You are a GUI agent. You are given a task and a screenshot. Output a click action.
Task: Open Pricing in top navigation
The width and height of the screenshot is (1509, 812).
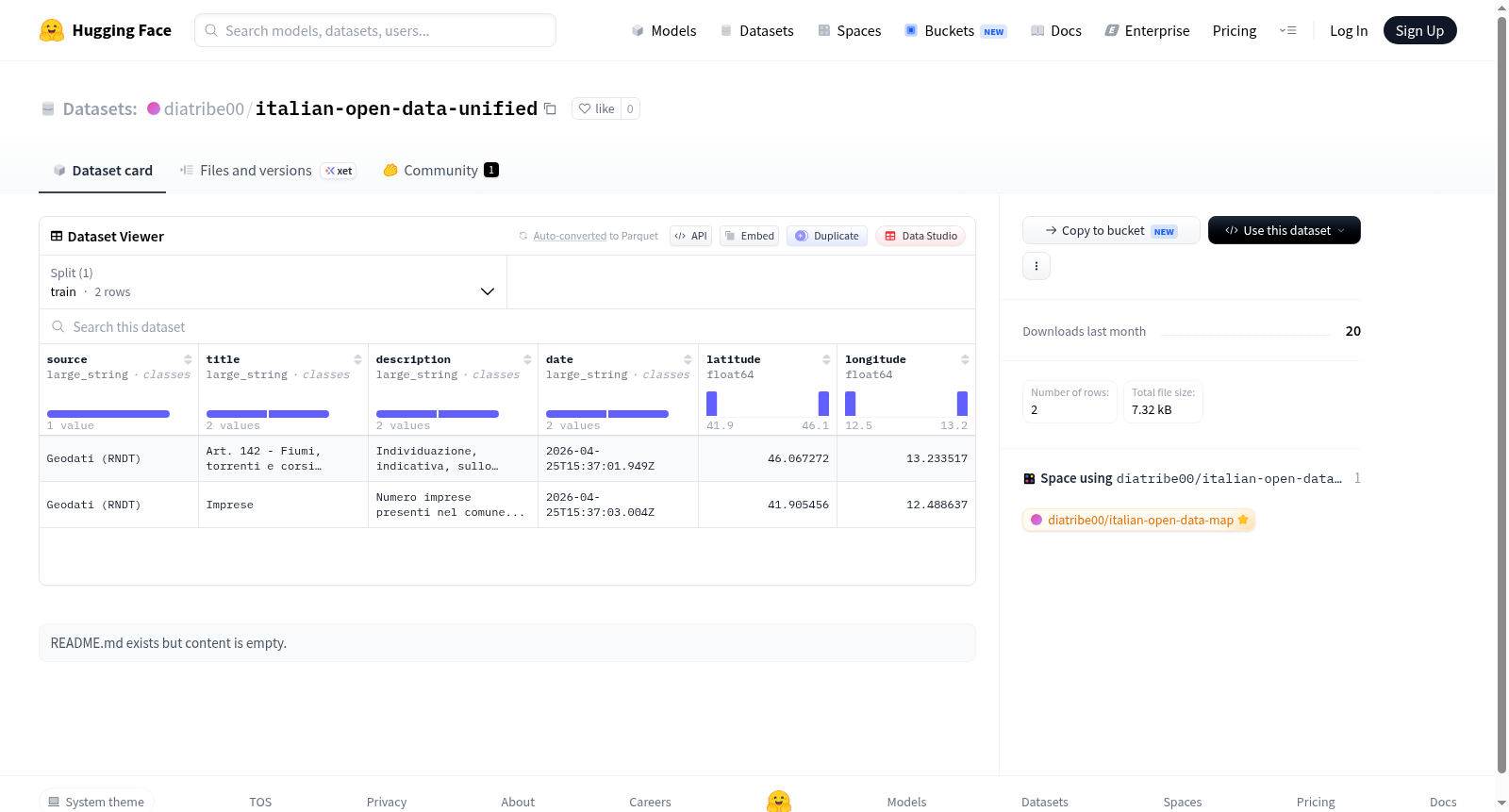pyautogui.click(x=1235, y=30)
